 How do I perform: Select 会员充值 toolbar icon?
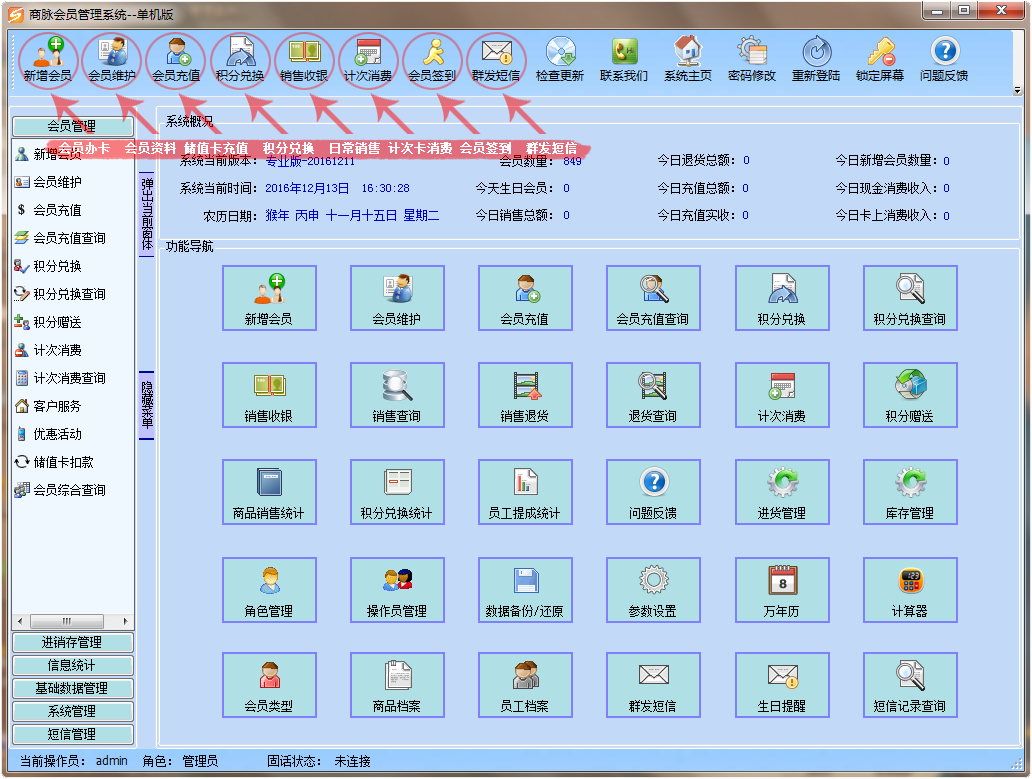(x=176, y=59)
